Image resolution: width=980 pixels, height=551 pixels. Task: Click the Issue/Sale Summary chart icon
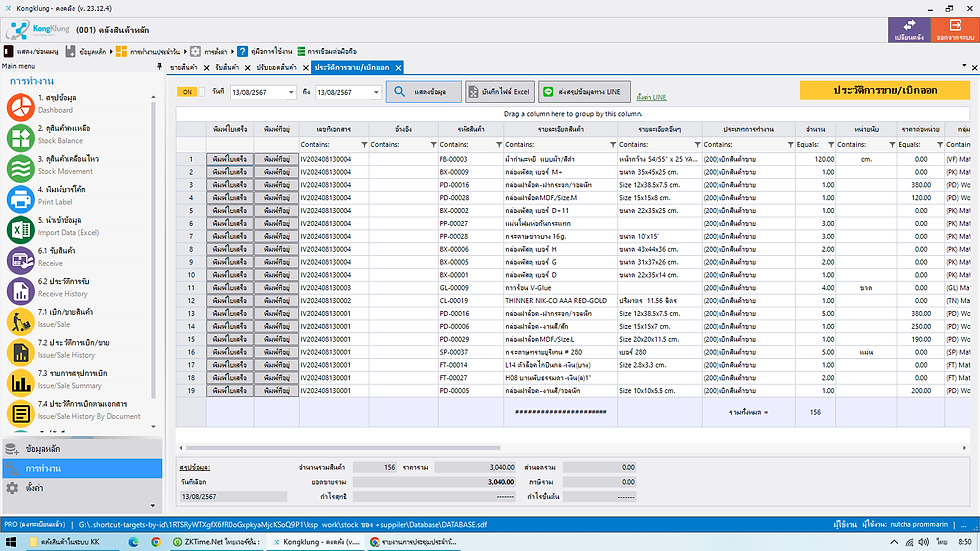point(21,381)
